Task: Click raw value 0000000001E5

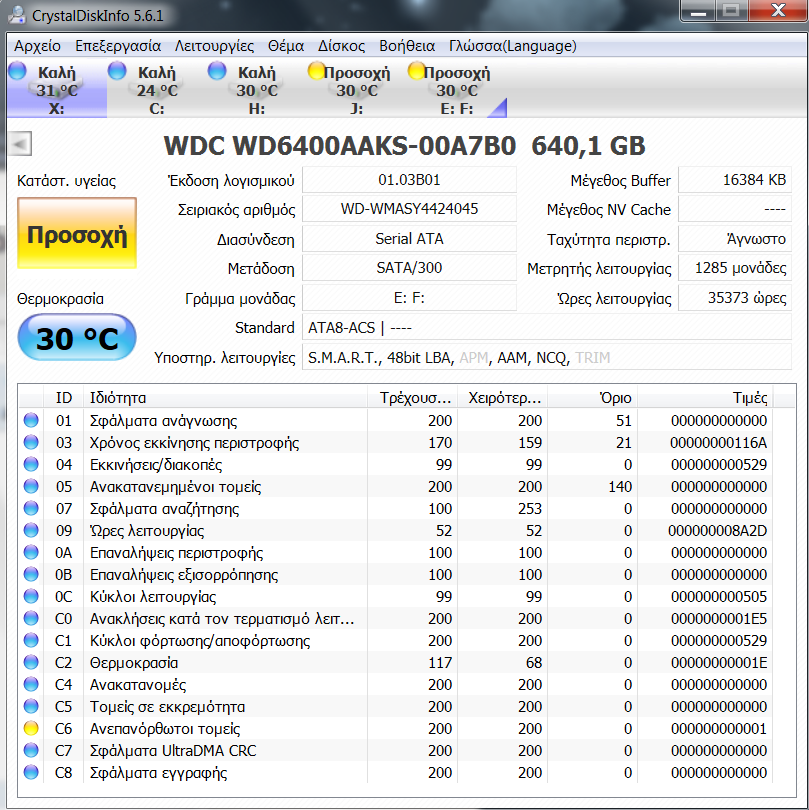Action: pos(719,619)
